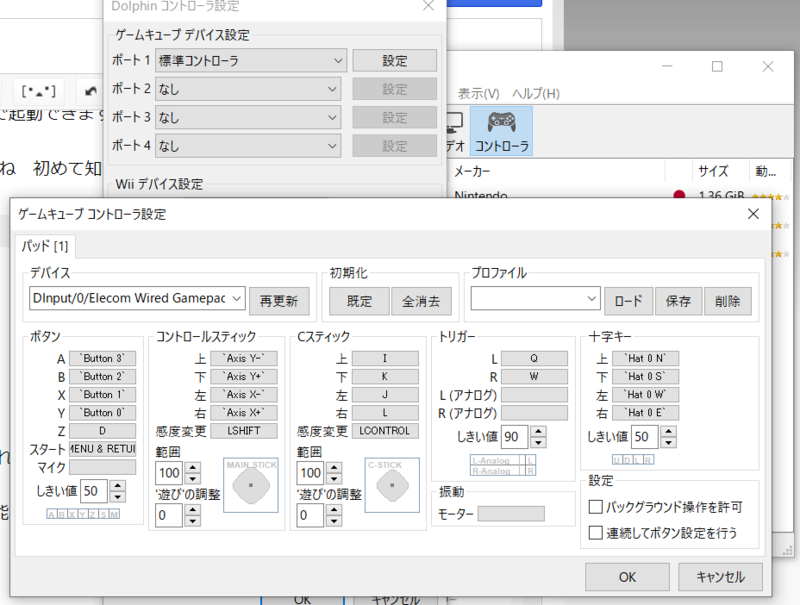Increase コントロールスティック 範囲 value up arrow
Image resolution: width=800 pixels, height=605 pixels.
[x=192, y=467]
